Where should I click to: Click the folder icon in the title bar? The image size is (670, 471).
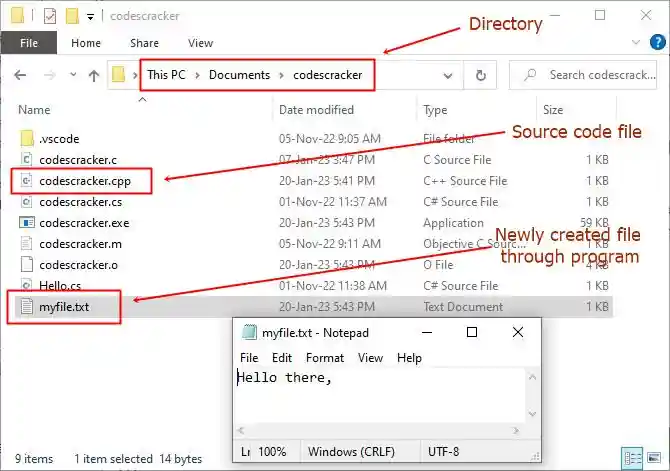point(18,15)
